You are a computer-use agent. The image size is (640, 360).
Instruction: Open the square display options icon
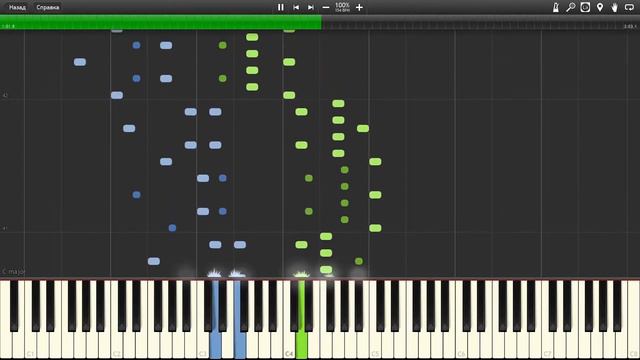585,7
